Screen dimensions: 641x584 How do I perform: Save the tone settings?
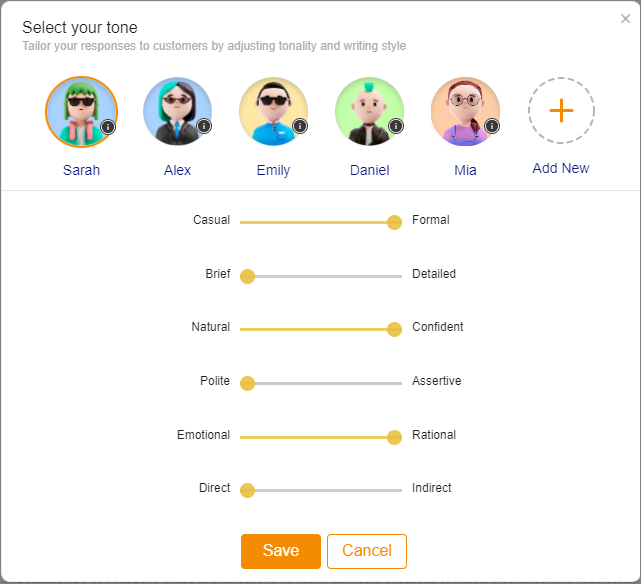click(281, 551)
